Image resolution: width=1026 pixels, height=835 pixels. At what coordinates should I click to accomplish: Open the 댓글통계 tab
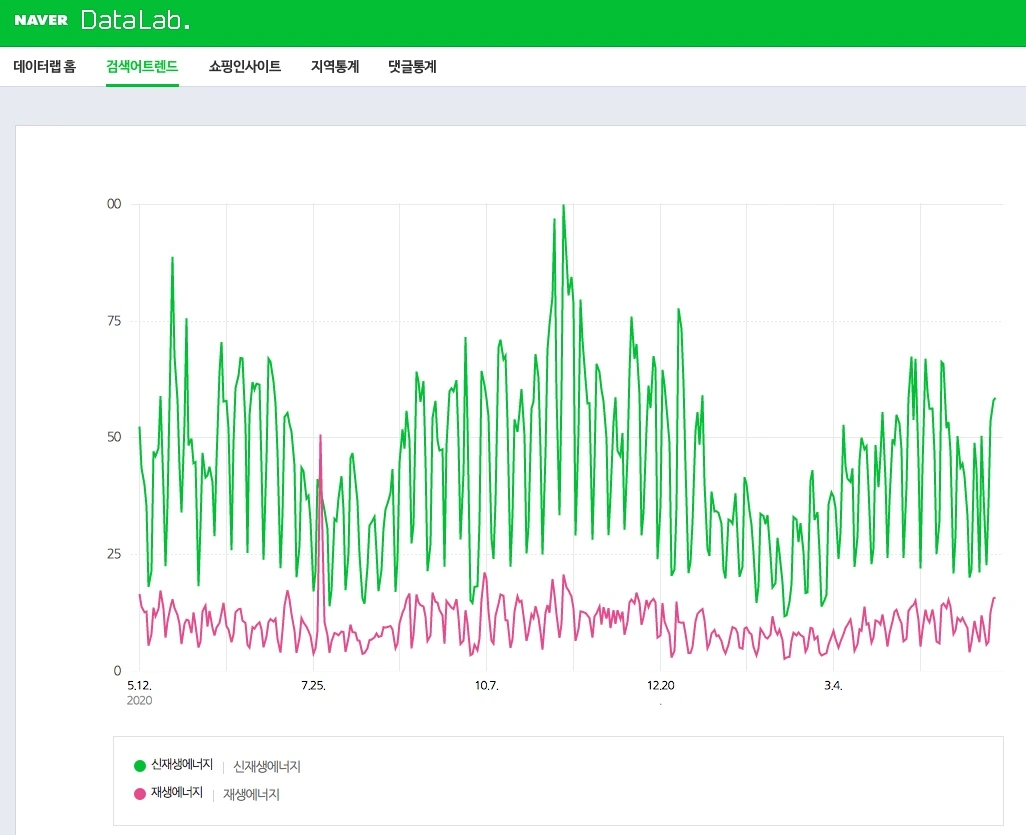412,66
